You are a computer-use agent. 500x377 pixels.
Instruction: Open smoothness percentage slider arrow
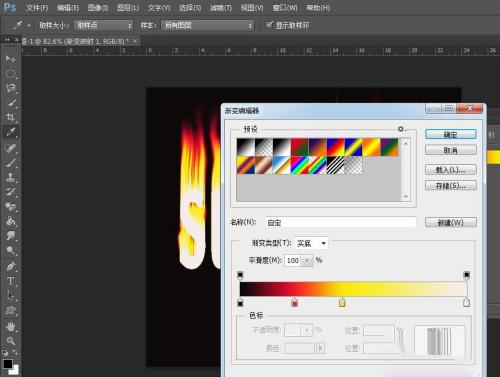[307, 260]
